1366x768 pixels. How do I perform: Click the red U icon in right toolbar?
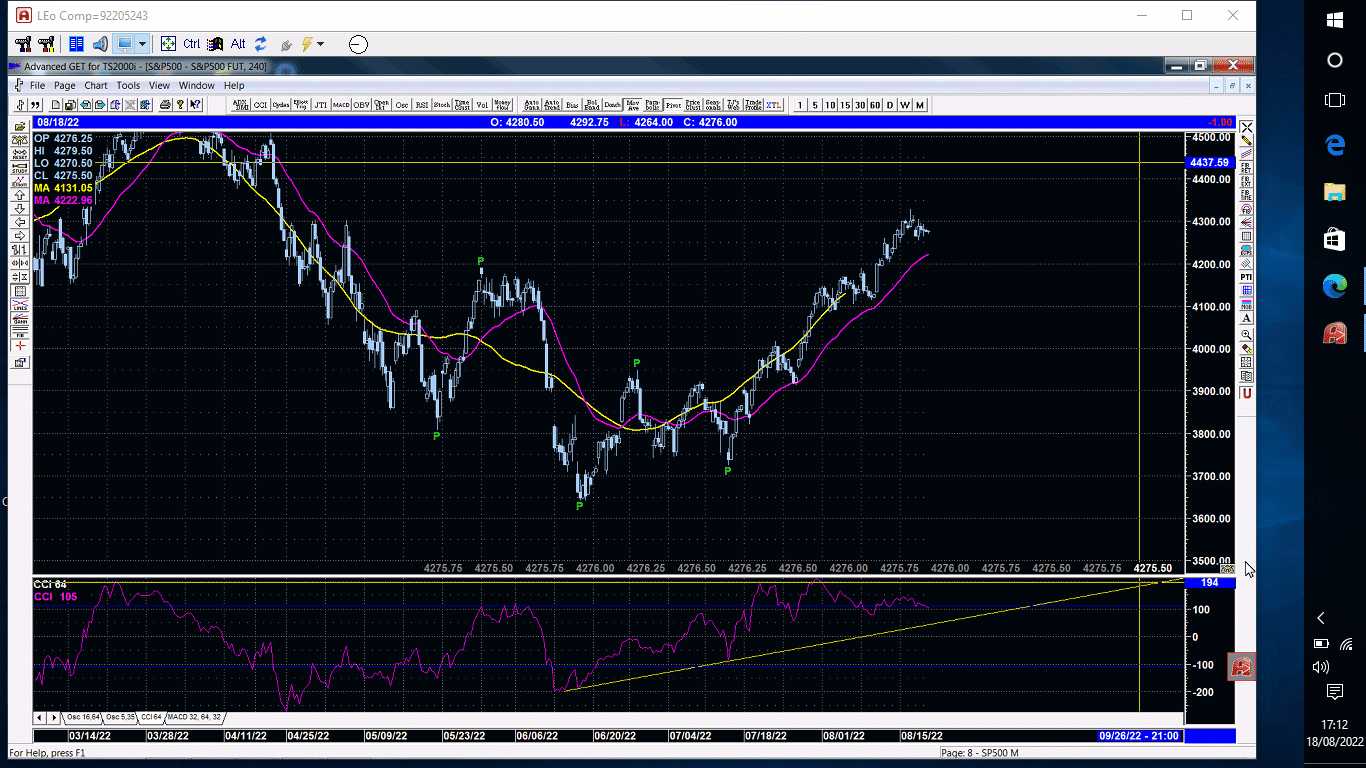point(1247,392)
